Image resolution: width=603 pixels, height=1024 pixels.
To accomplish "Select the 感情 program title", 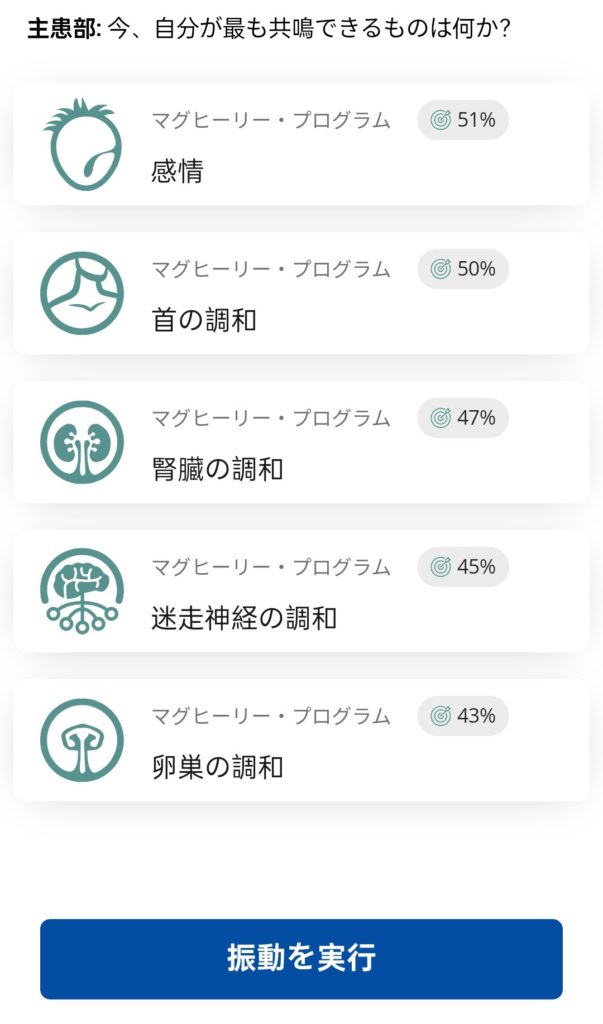I will 177,171.
